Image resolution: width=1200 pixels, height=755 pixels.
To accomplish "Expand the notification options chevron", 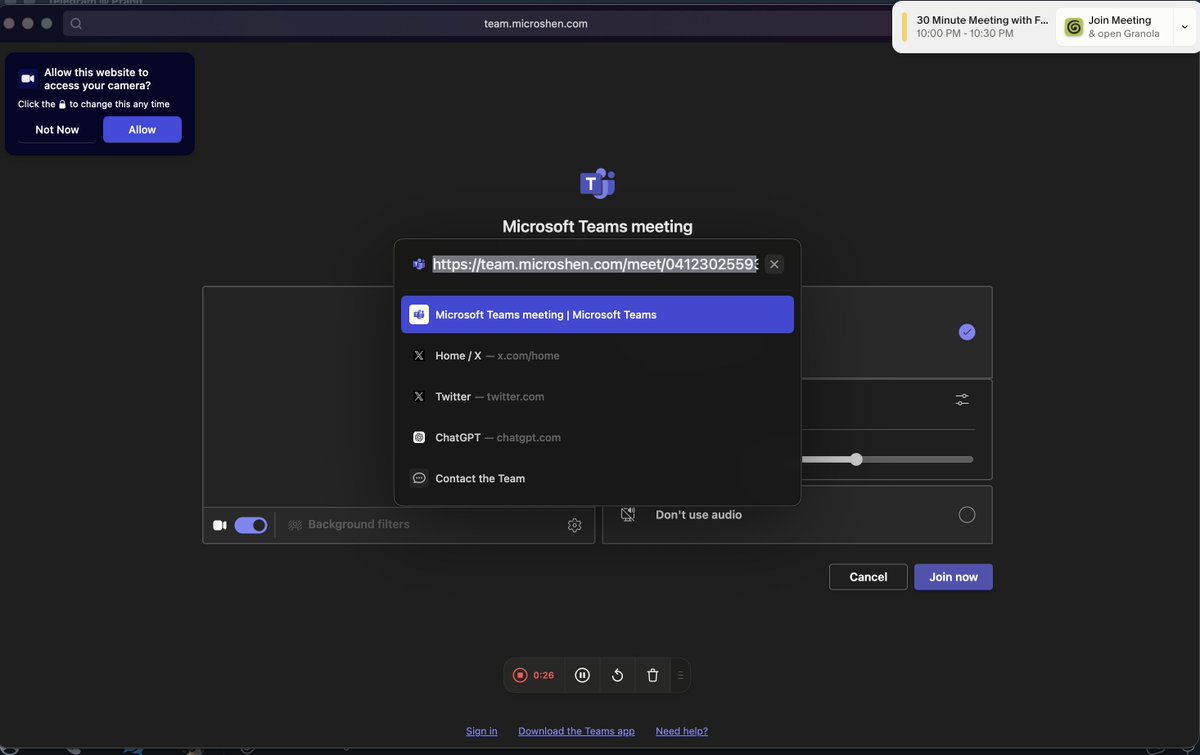I will coord(1184,27).
